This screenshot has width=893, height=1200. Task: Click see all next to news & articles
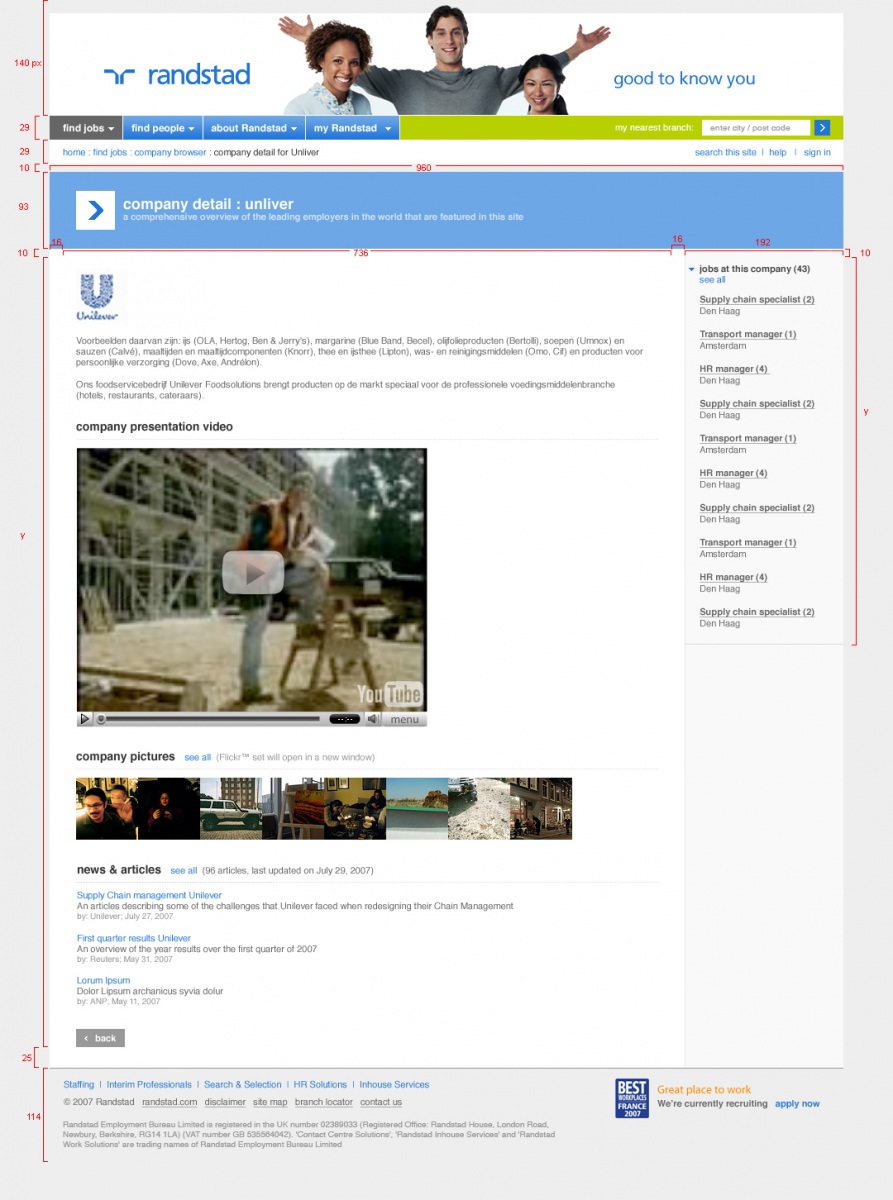pyautogui.click(x=184, y=871)
